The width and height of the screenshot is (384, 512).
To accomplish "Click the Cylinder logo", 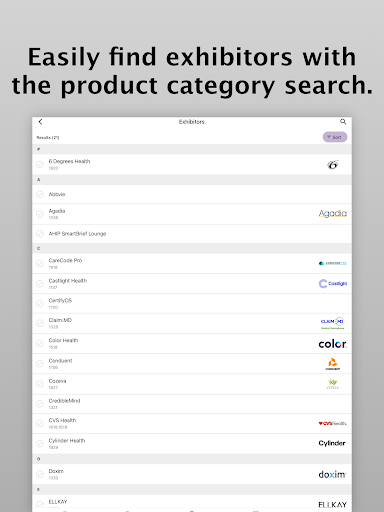I will [x=332, y=443].
